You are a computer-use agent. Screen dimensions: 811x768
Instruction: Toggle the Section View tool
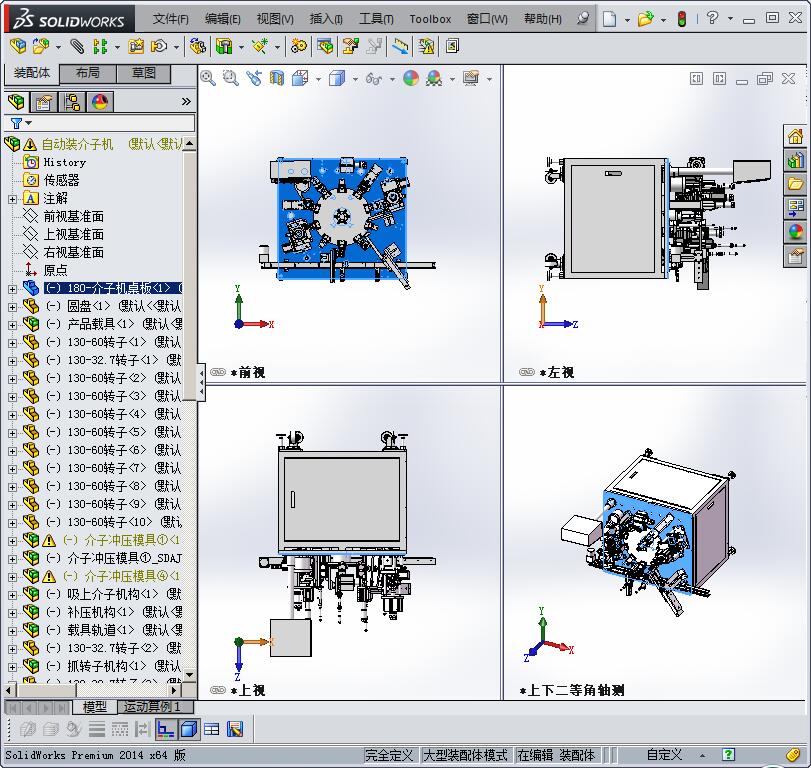click(x=277, y=79)
